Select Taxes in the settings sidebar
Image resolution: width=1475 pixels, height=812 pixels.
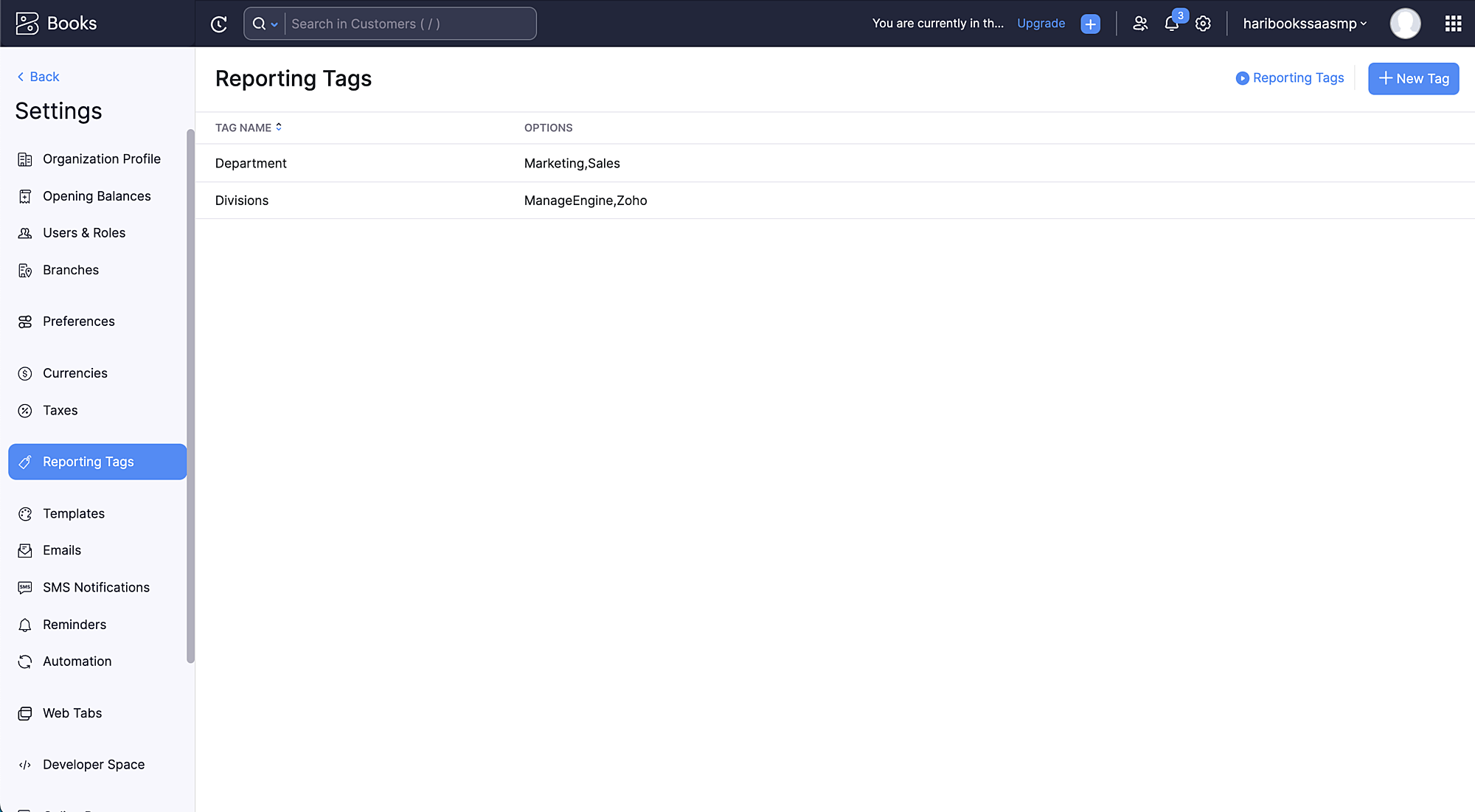(x=60, y=410)
